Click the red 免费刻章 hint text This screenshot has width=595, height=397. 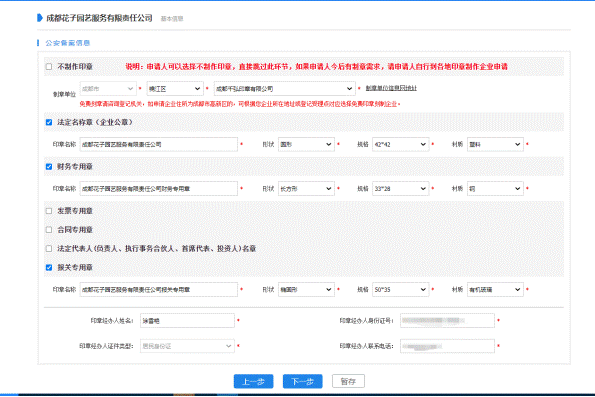coord(240,104)
